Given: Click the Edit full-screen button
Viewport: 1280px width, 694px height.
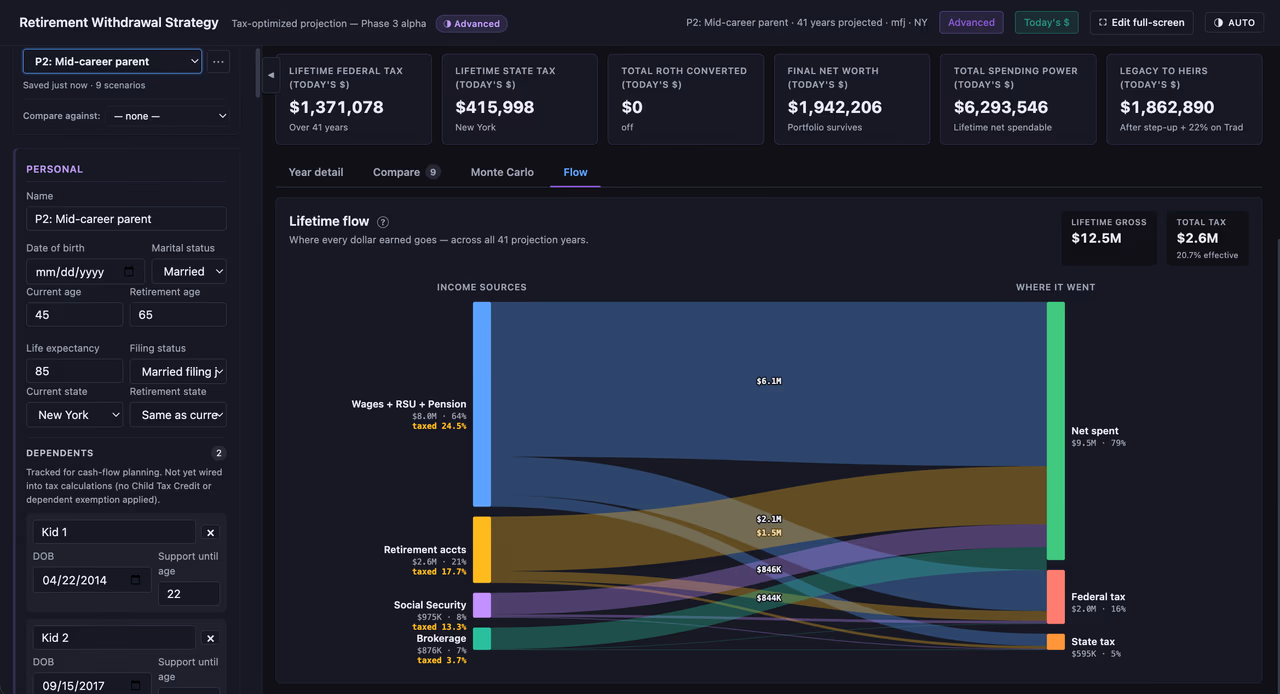Looking at the screenshot, I should (x=1141, y=22).
